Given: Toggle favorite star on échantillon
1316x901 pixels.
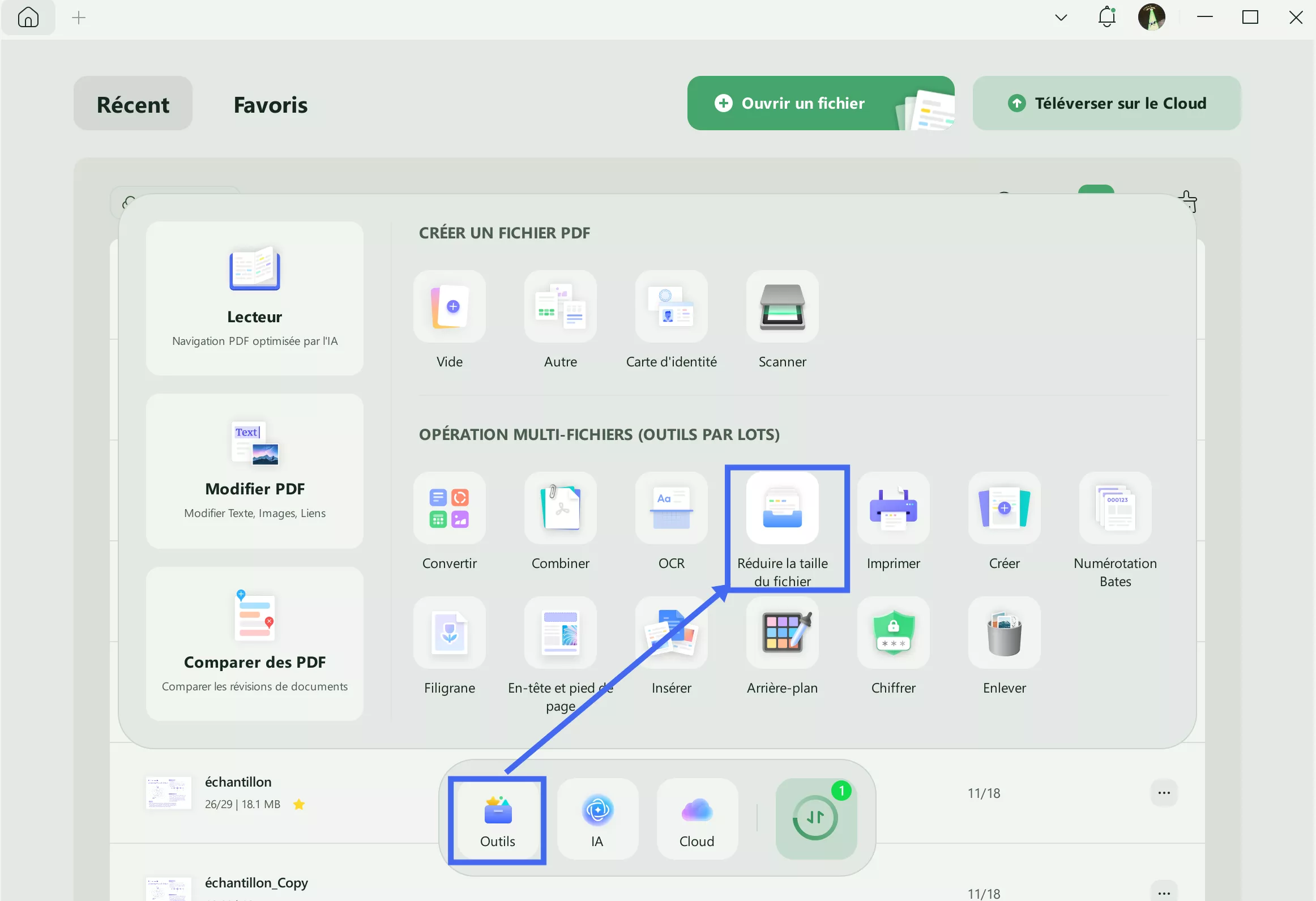Looking at the screenshot, I should 299,804.
